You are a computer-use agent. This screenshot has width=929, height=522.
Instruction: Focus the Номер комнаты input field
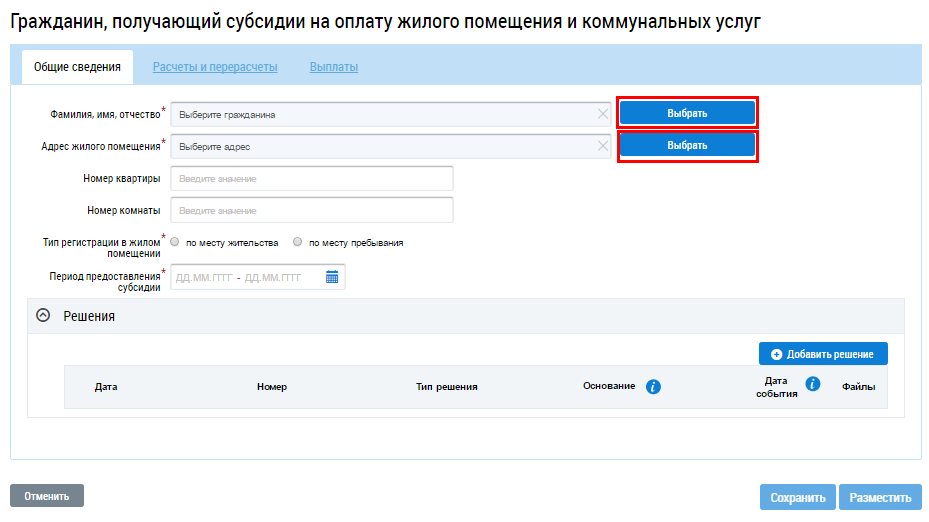coord(312,210)
